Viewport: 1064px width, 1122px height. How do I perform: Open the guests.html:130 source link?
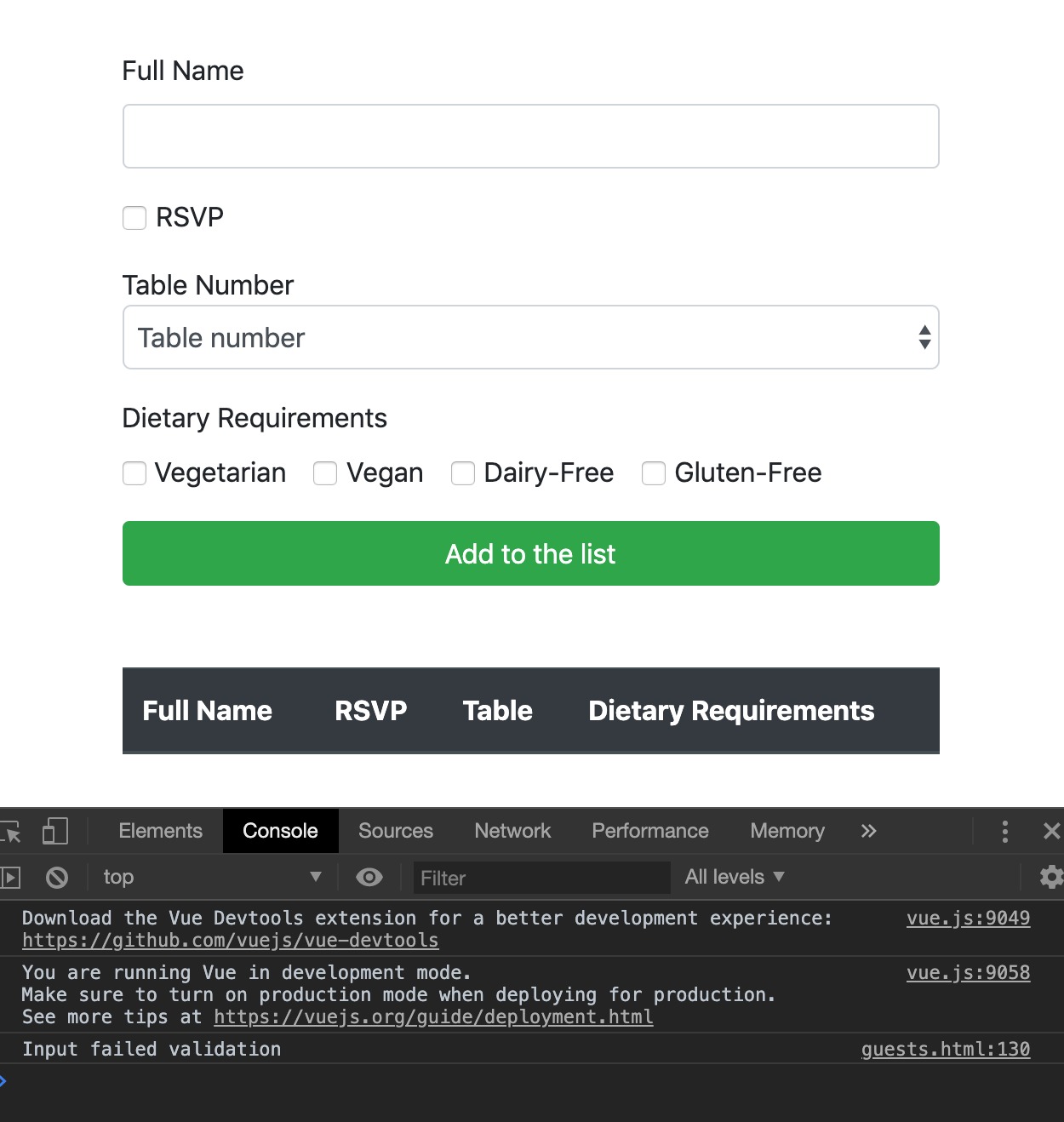click(945, 1050)
